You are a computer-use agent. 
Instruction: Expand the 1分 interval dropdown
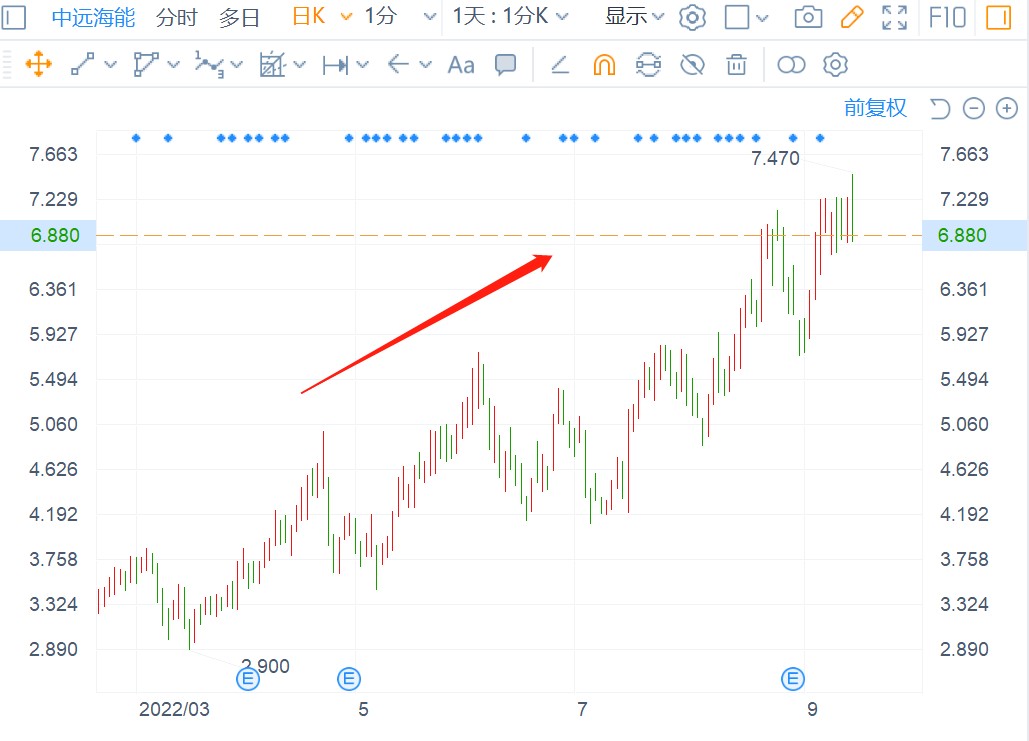[x=399, y=16]
